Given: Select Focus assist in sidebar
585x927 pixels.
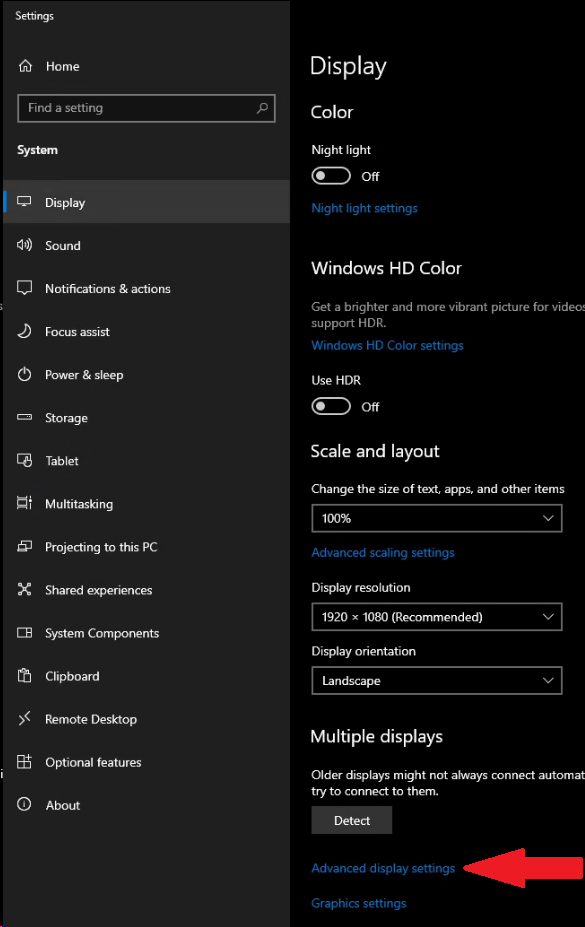Looking at the screenshot, I should pyautogui.click(x=147, y=332).
